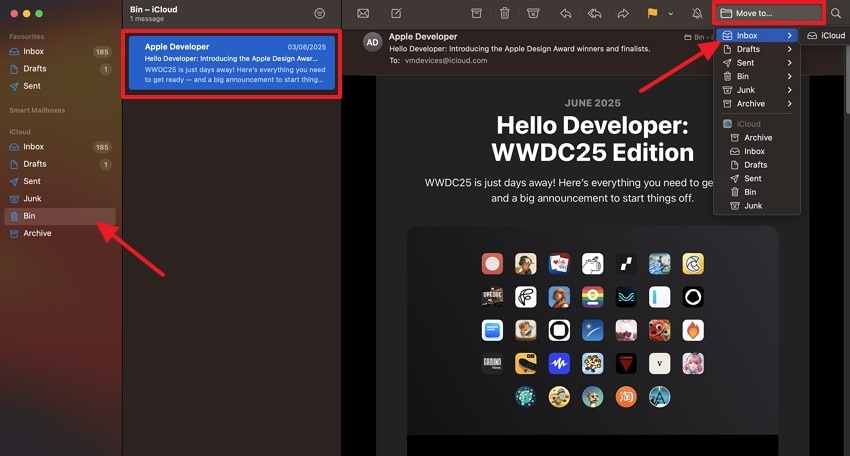Flag the message with orange flag
Image resolution: width=850 pixels, height=456 pixels.
pos(652,14)
